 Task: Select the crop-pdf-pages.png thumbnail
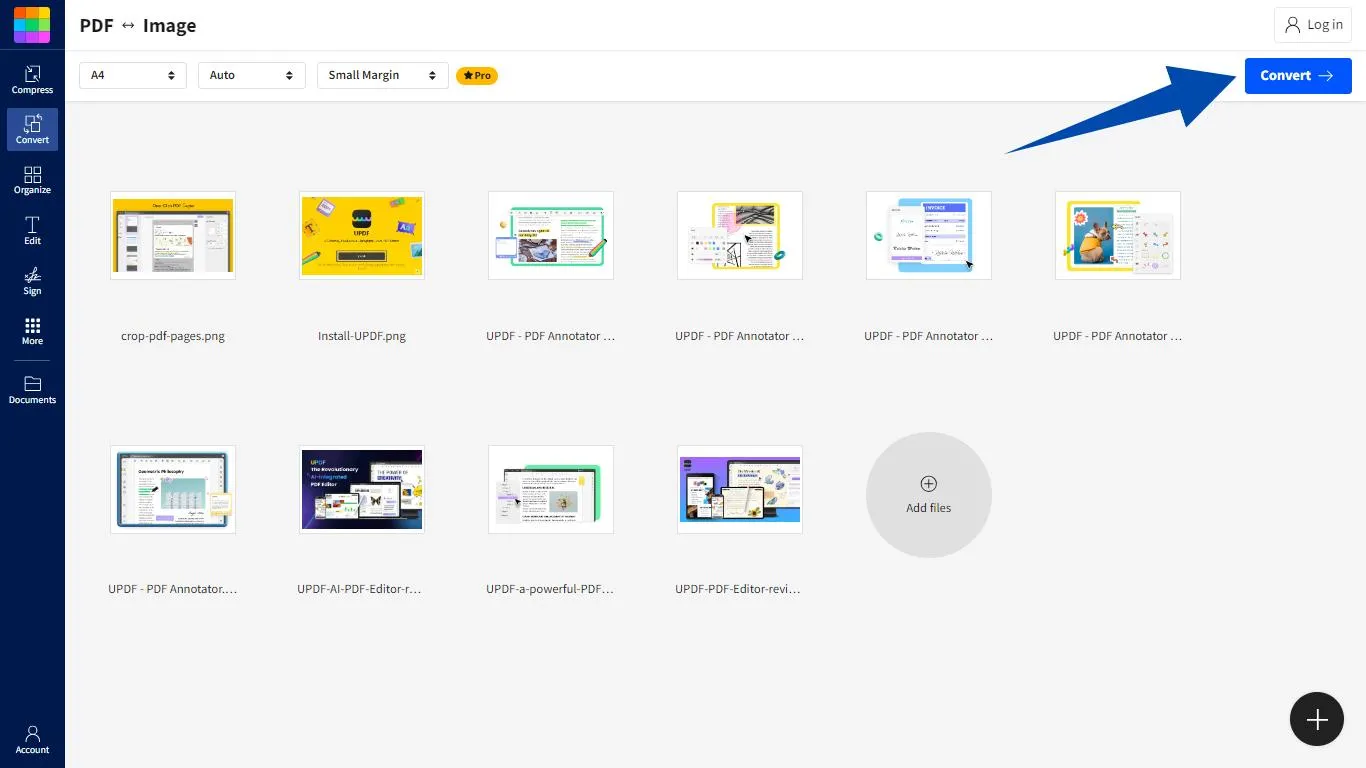172,235
